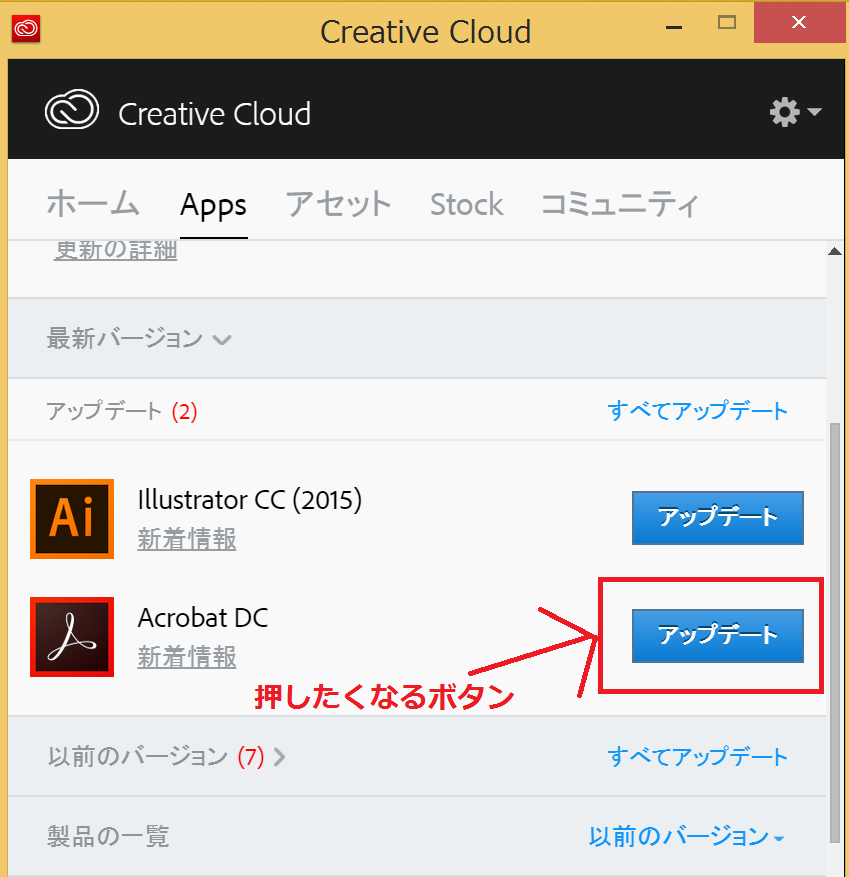Click the scrollbar up arrow
Image resolution: width=849 pixels, height=877 pixels.
tap(835, 251)
